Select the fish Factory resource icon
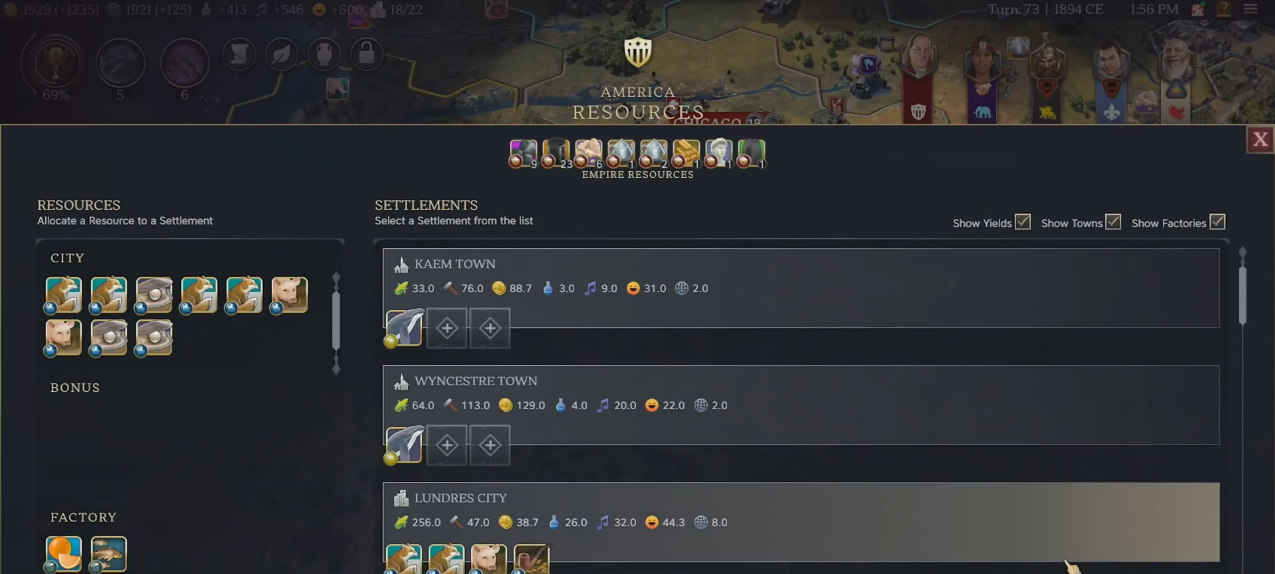 pos(108,553)
